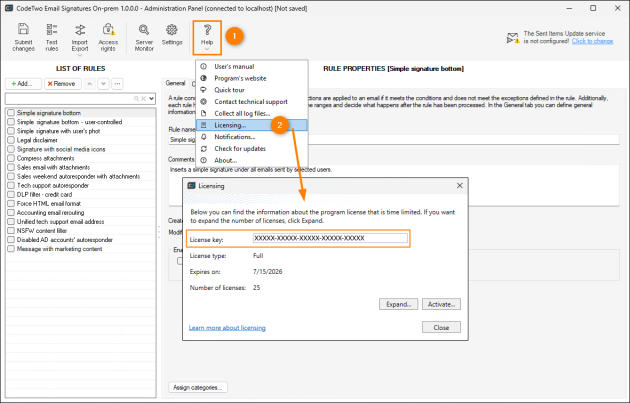Click the Check for updates refresh icon
The image size is (630, 403).
click(204, 149)
